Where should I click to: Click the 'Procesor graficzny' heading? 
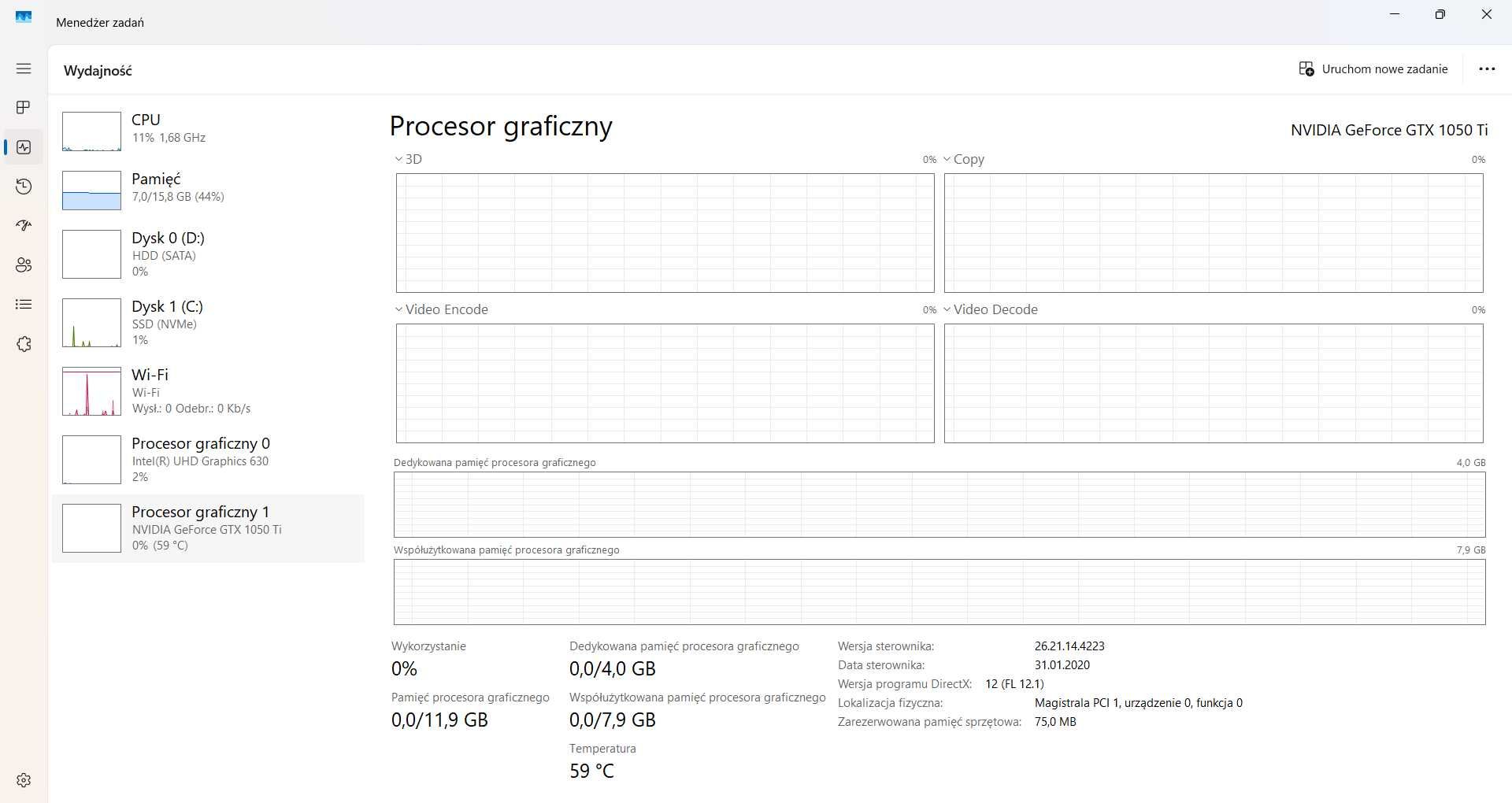pyautogui.click(x=501, y=126)
